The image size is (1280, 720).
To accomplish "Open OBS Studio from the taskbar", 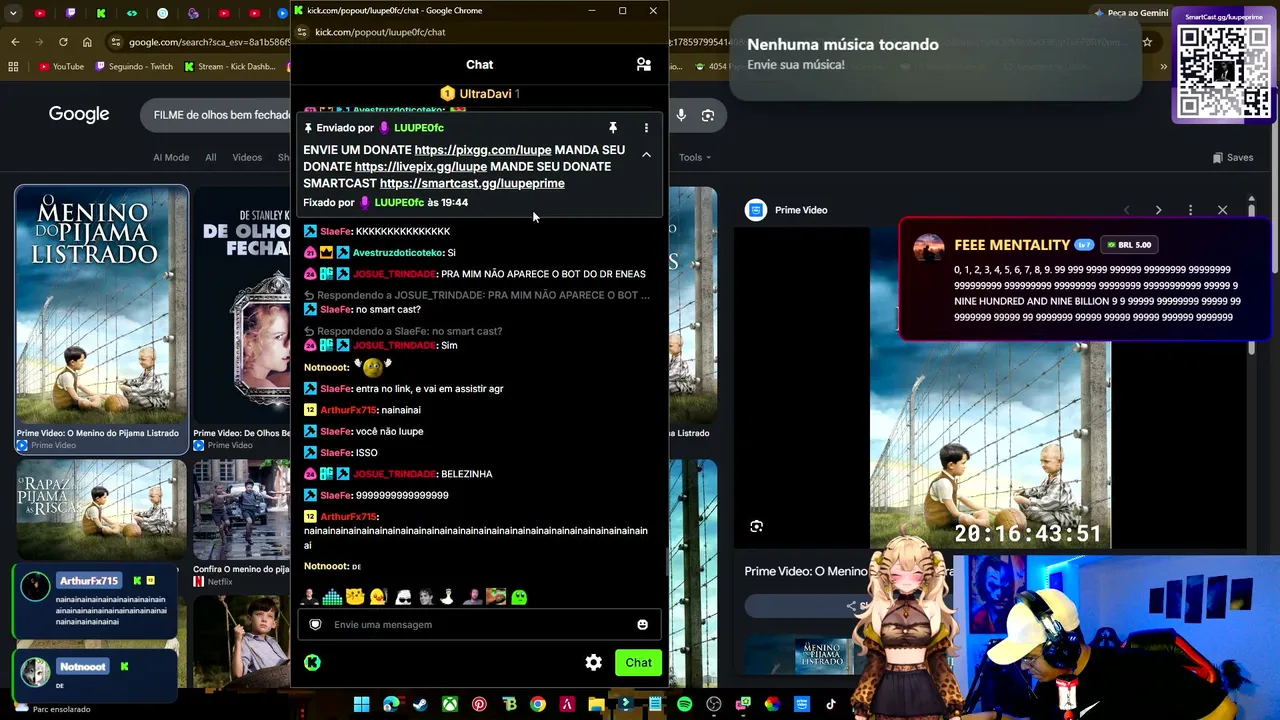I will tap(713, 704).
